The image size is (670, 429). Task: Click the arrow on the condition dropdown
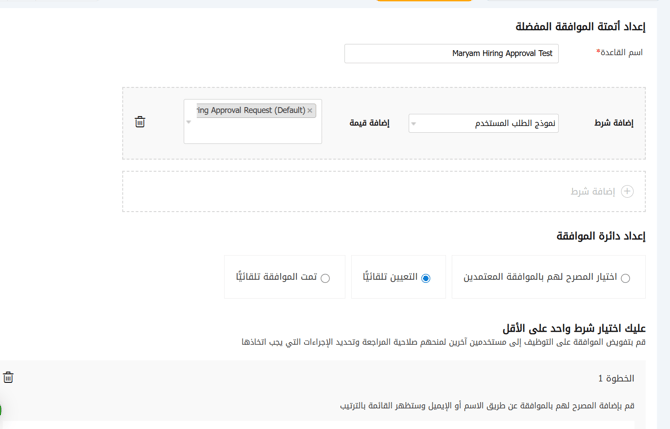coord(414,124)
